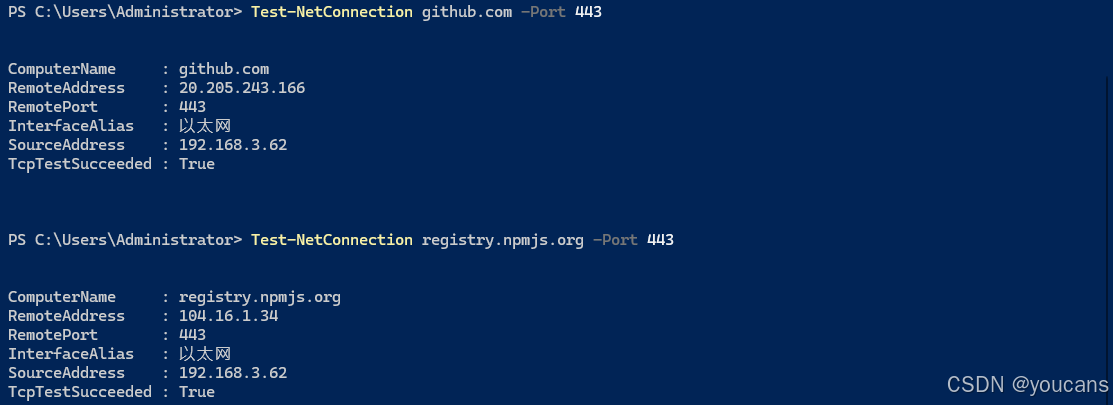Click the RemoteAddress value 104.16.1.34

(x=229, y=316)
